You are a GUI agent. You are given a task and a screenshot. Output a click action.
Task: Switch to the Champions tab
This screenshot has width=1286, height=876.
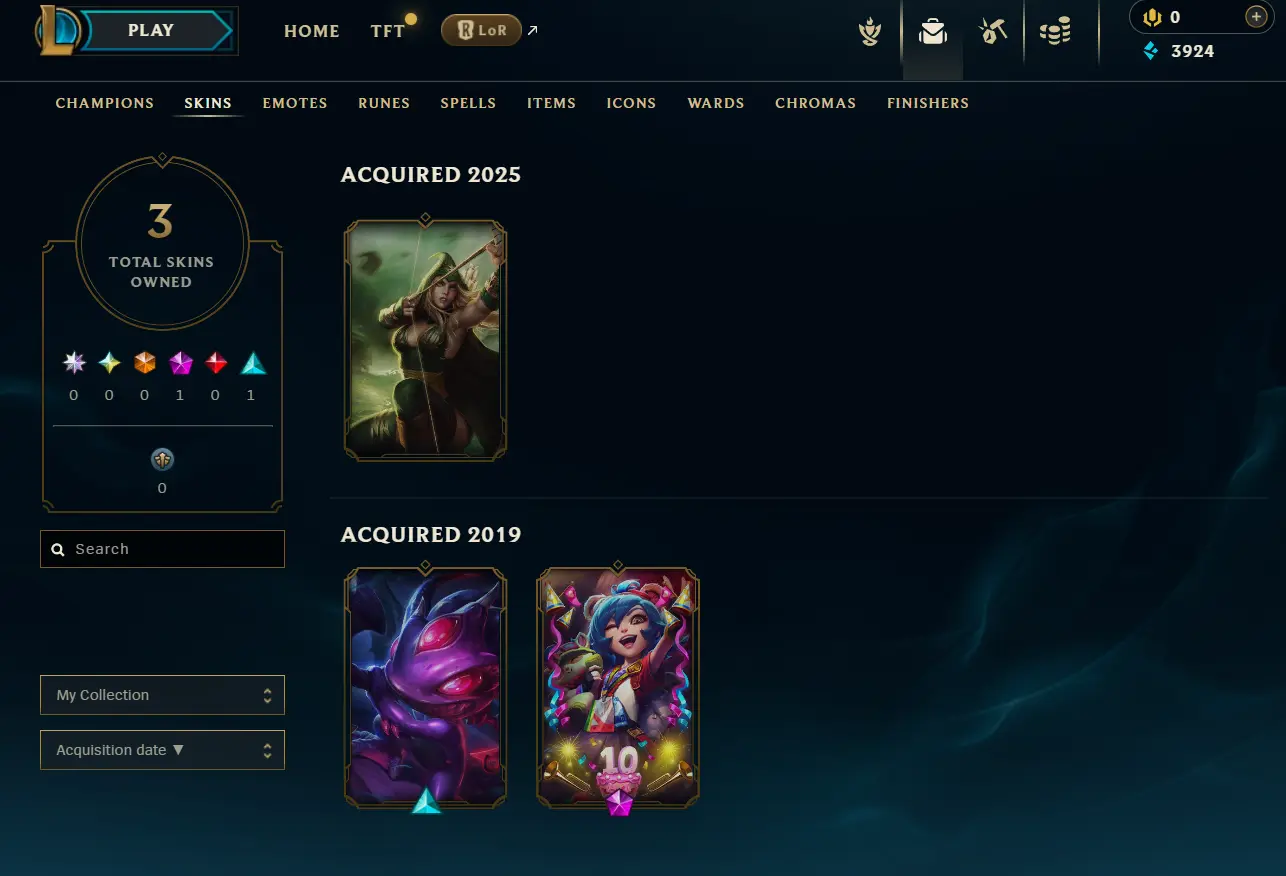(x=105, y=103)
